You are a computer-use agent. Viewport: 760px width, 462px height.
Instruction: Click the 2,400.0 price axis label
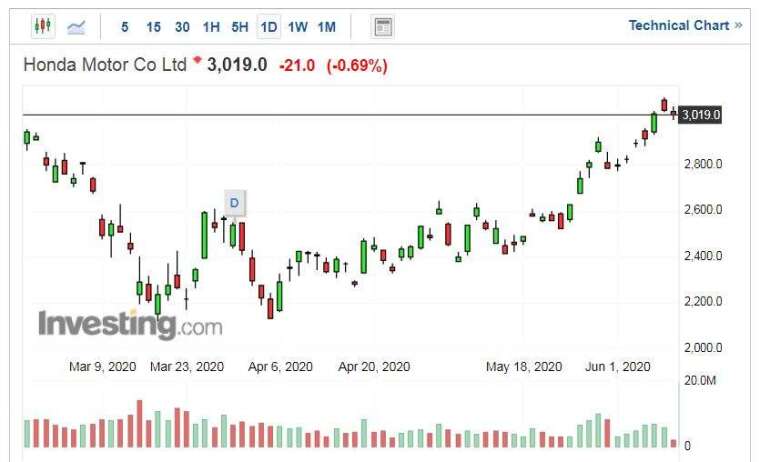coord(703,255)
